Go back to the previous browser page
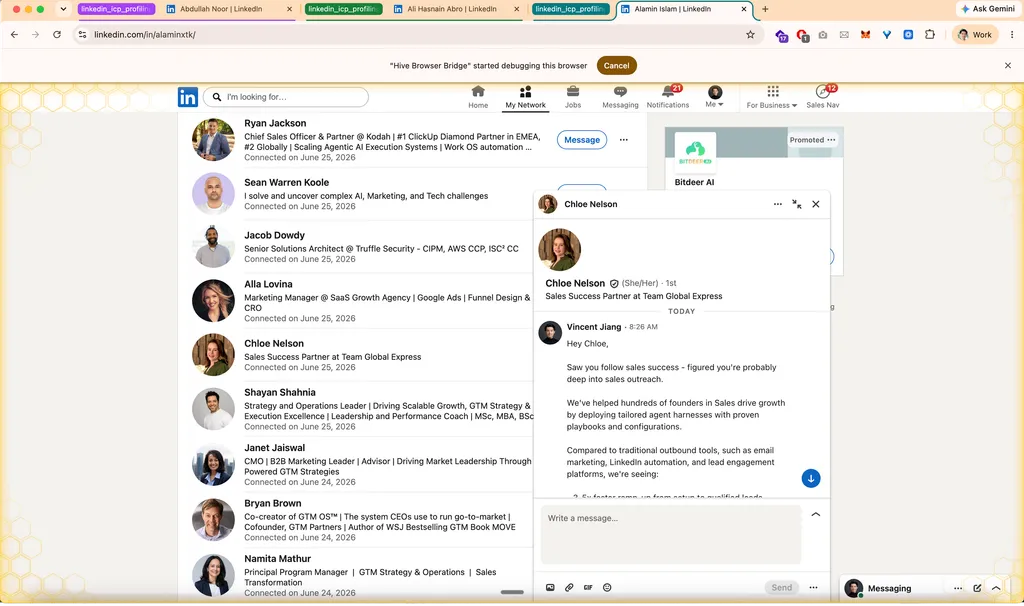Viewport: 1024px width, 606px height. (14, 35)
